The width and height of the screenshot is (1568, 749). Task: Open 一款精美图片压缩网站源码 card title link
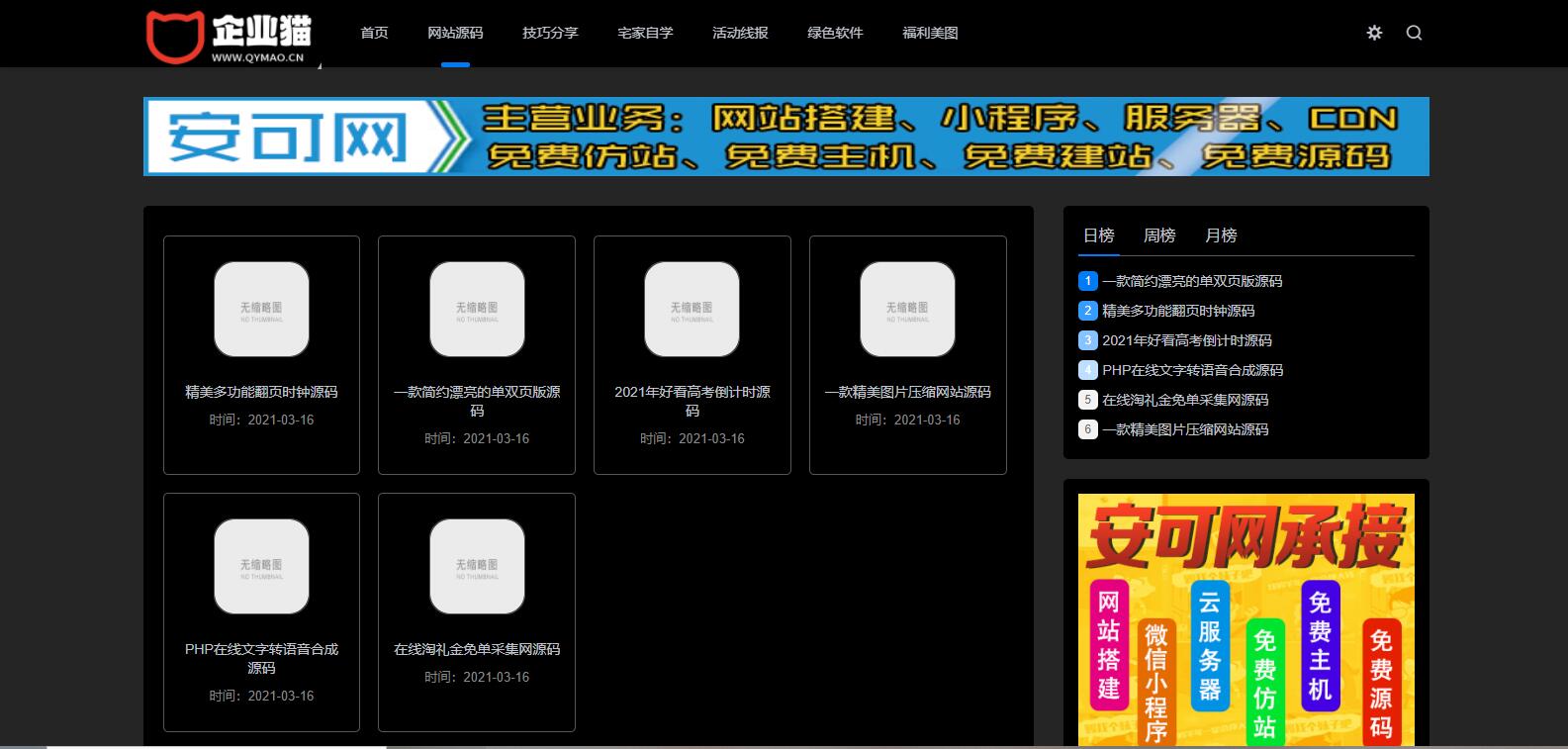tap(907, 392)
